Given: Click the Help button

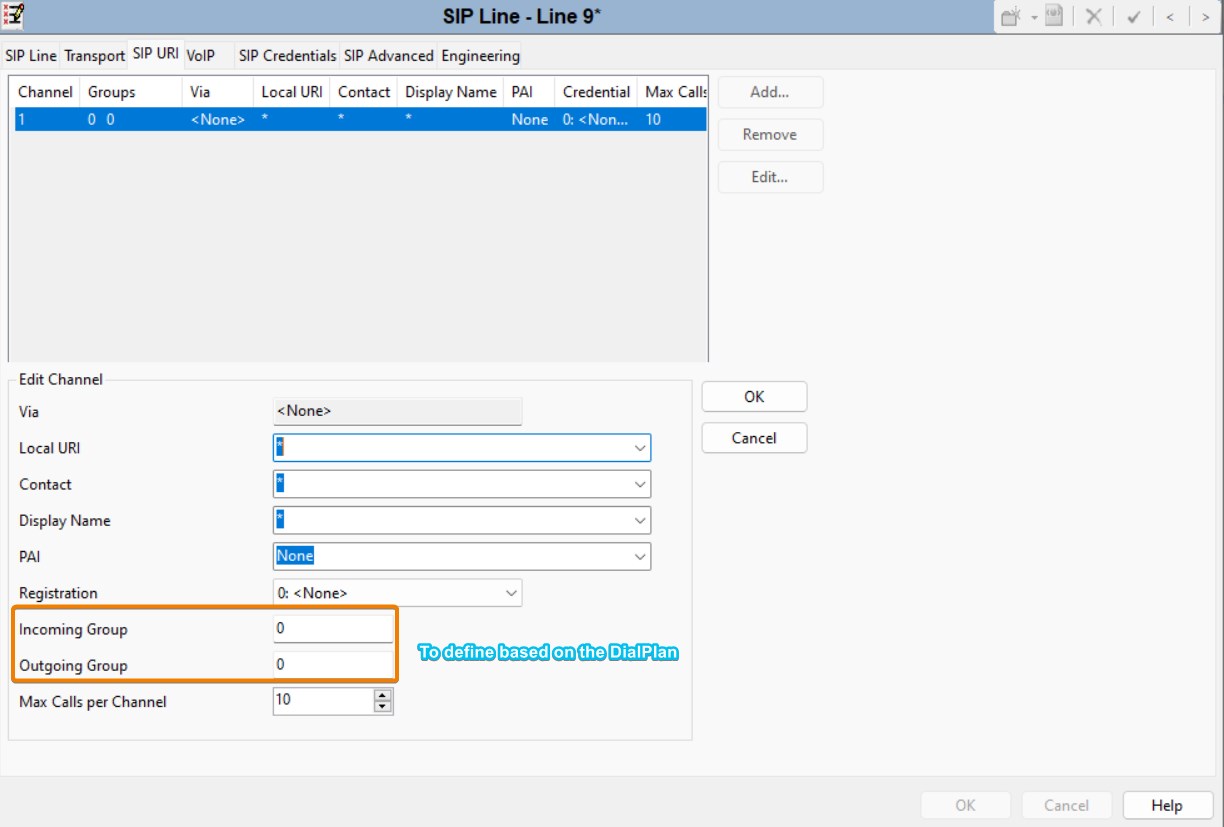Looking at the screenshot, I should (1166, 805).
